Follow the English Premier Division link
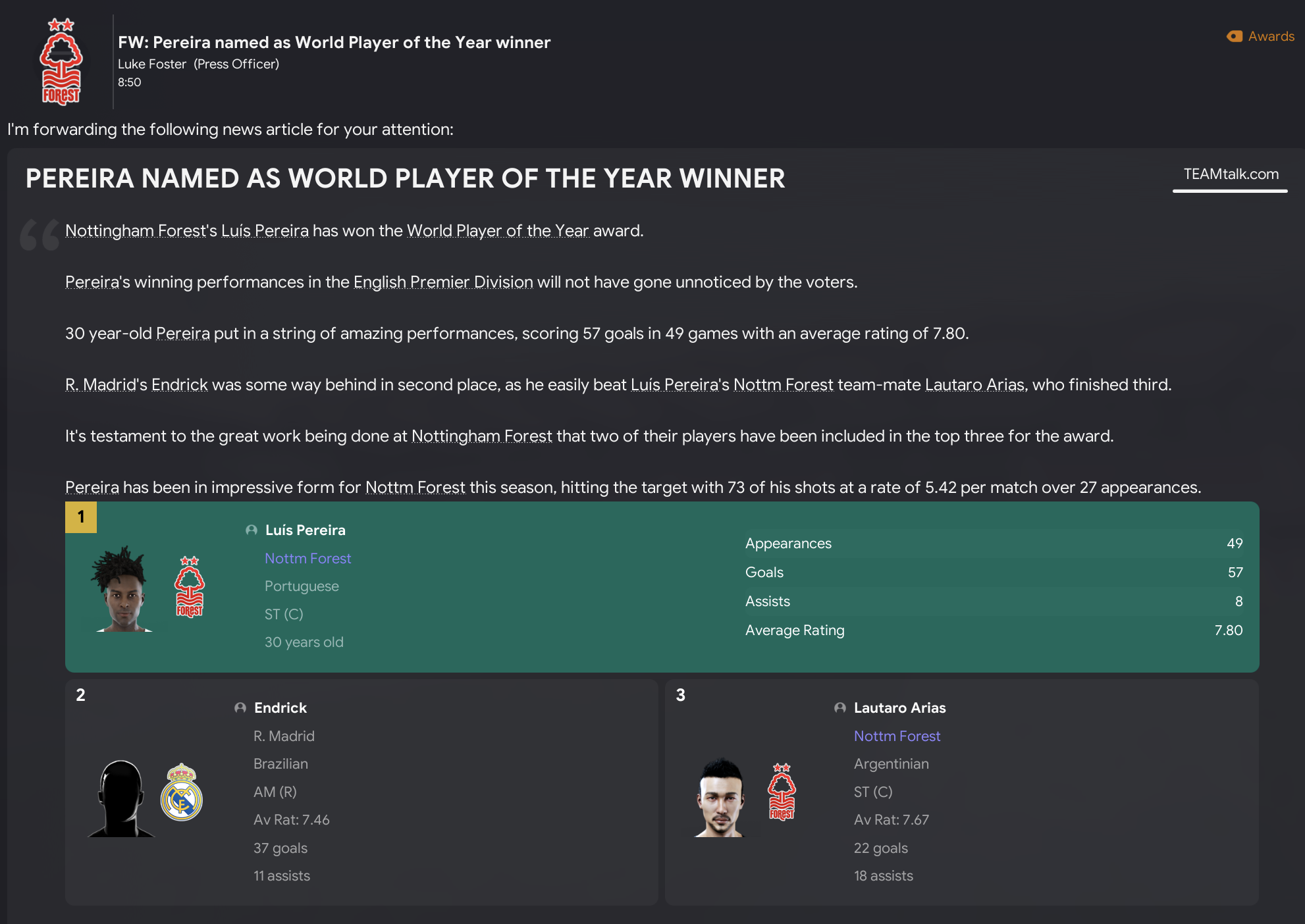Viewport: 1305px width, 924px height. (x=443, y=282)
